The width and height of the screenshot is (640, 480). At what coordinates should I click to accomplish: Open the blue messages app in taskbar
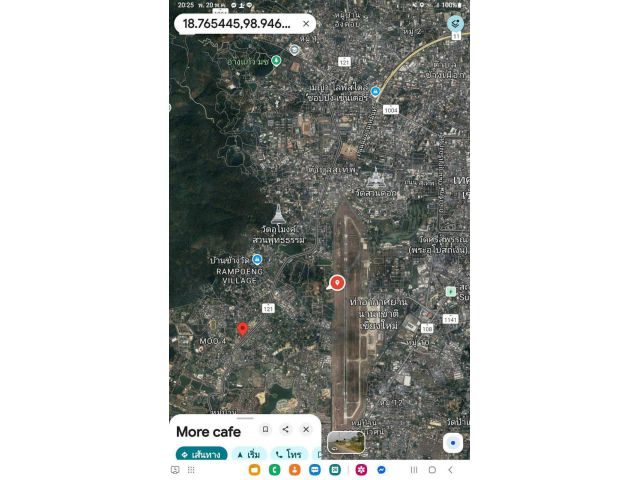tap(315, 470)
